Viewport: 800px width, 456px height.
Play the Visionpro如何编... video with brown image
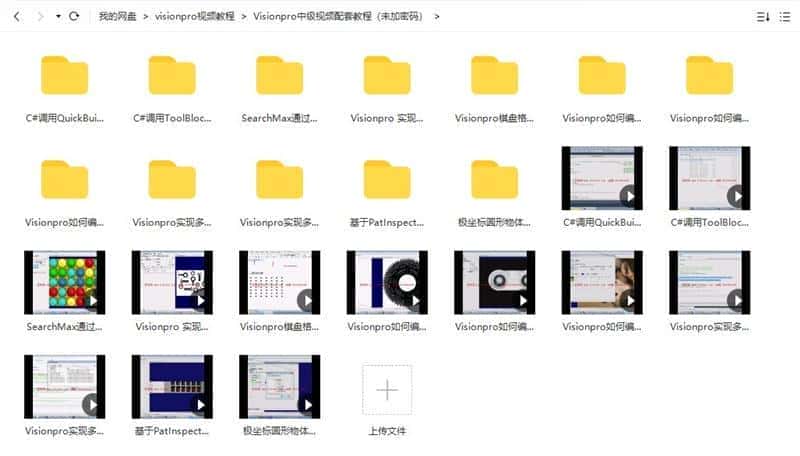coord(602,282)
